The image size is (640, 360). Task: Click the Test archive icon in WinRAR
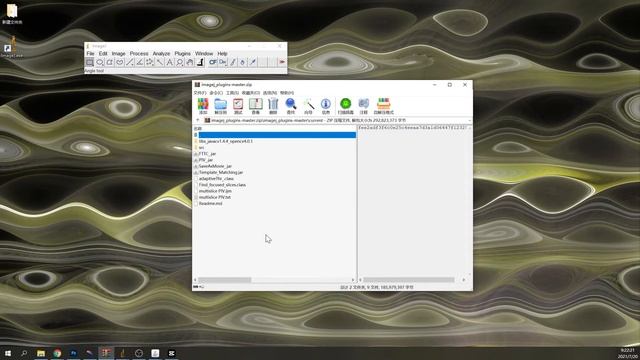tap(238, 106)
